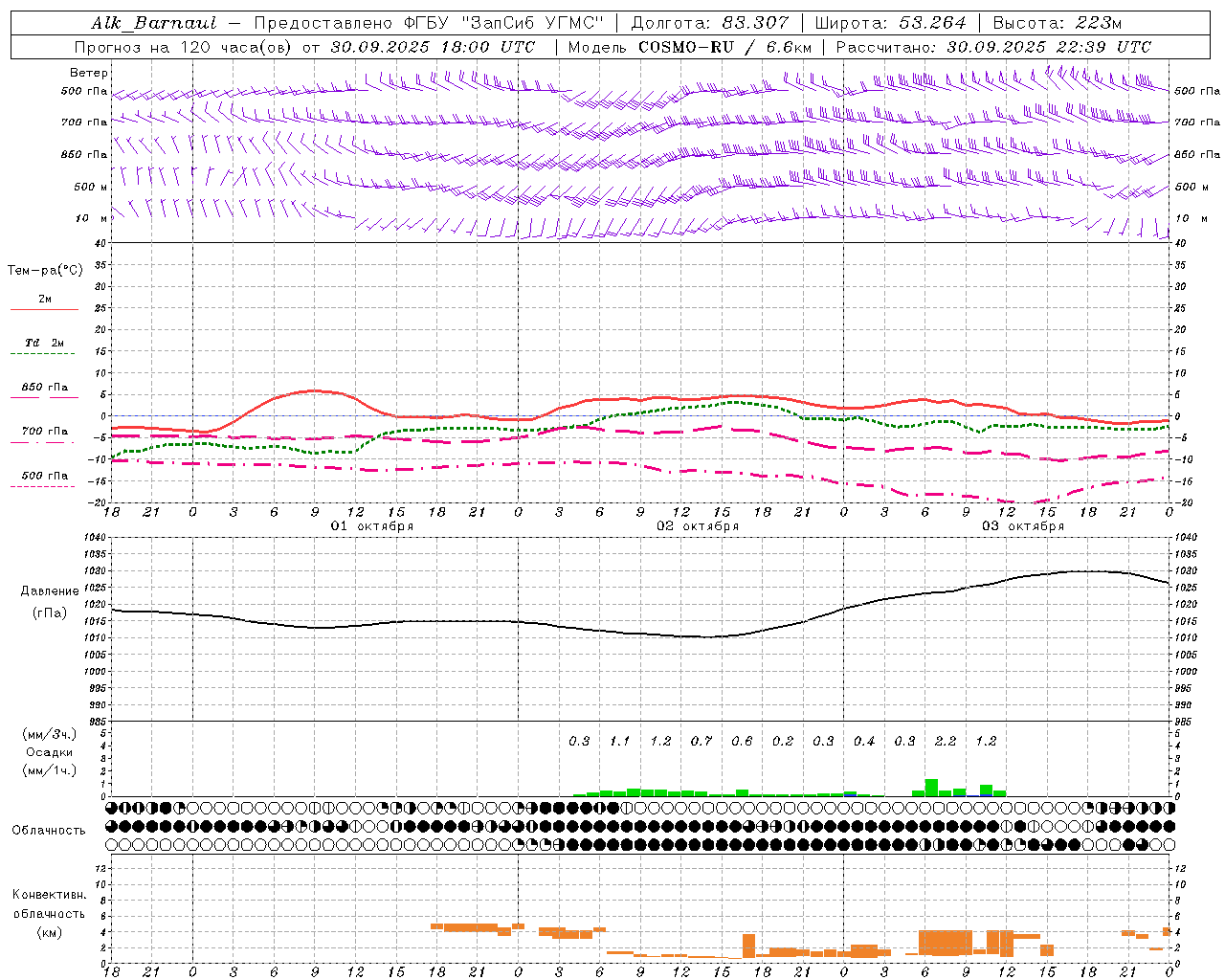Click the pressure unit label "(гПа)"
Image resolution: width=1225 pixels, height=980 pixels.
pyautogui.click(x=50, y=612)
